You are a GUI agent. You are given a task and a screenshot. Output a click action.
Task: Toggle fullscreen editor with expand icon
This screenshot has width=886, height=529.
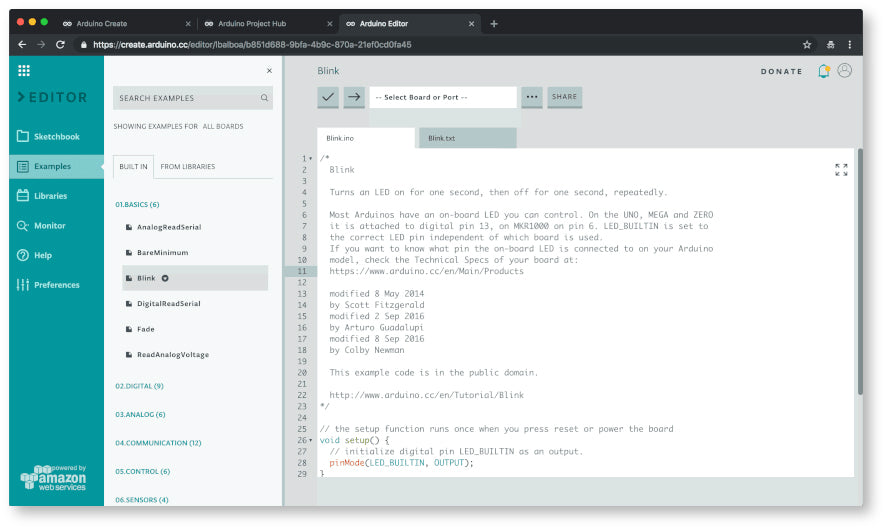click(841, 170)
